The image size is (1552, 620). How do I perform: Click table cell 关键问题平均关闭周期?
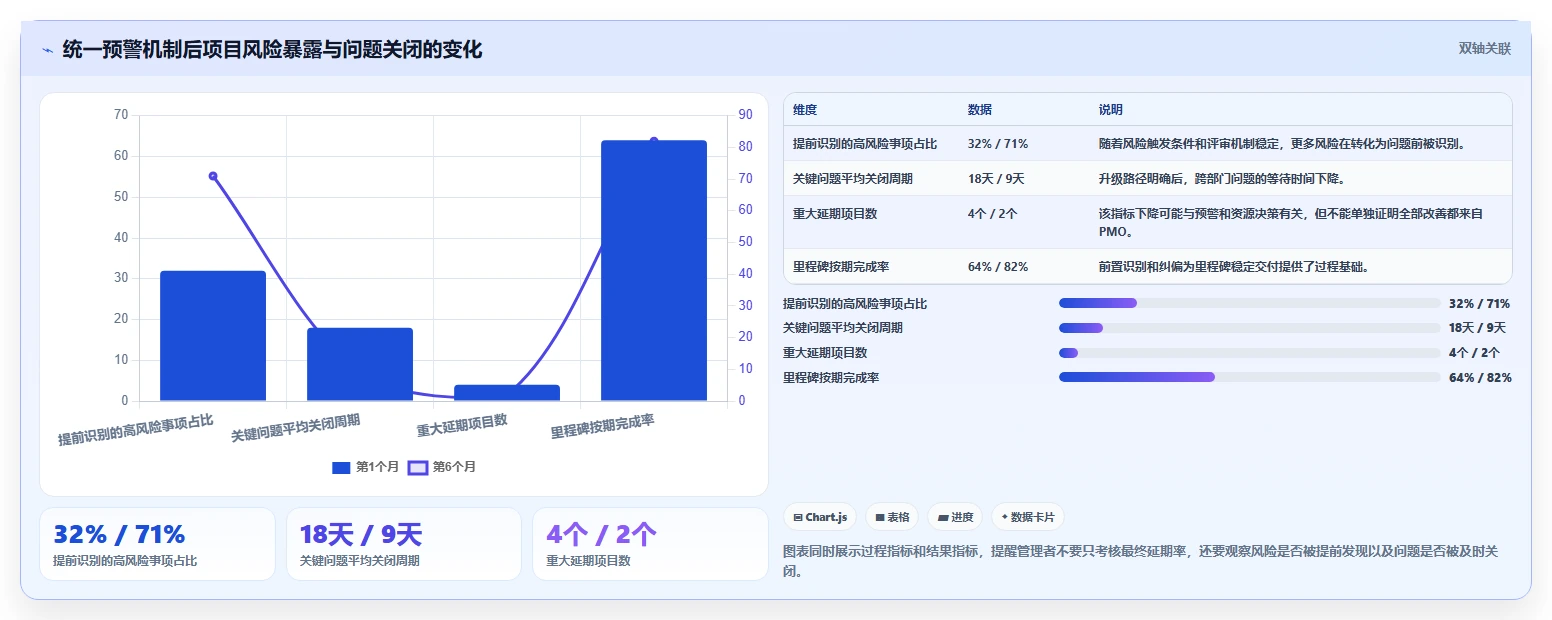click(x=853, y=179)
